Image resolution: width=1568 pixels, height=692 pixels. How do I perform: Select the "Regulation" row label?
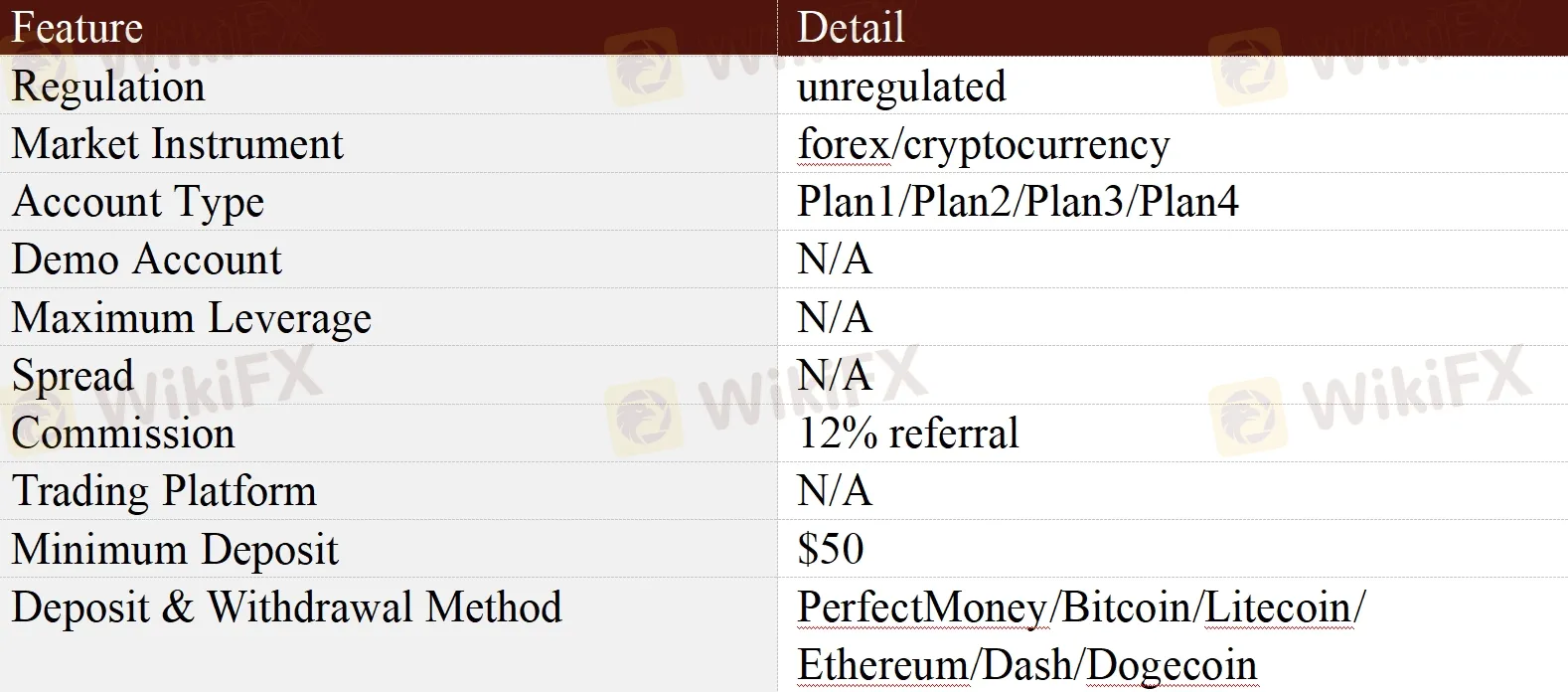[108, 86]
